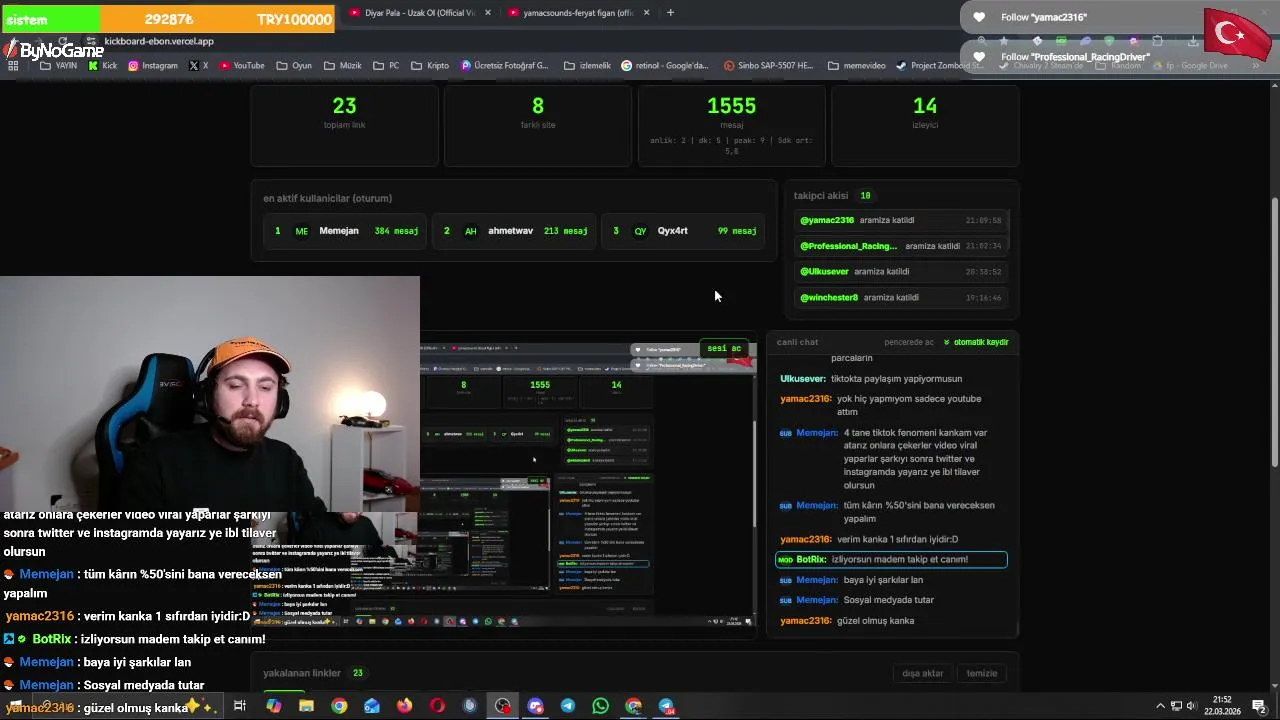Image resolution: width=1280 pixels, height=720 pixels.
Task: Switch to yamacsounds-feryat figan tab
Action: 580,13
